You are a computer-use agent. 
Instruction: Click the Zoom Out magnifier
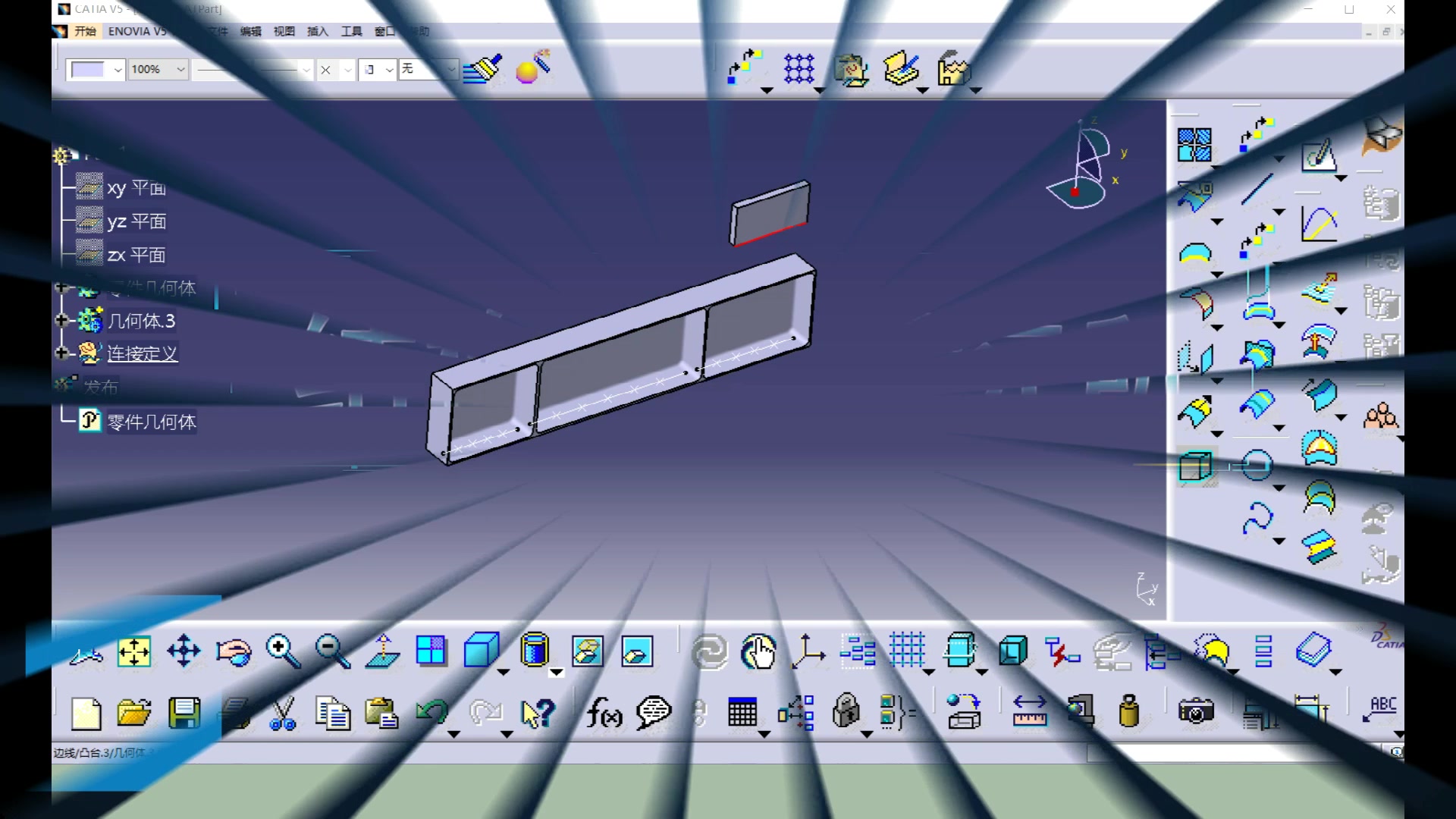(x=332, y=651)
